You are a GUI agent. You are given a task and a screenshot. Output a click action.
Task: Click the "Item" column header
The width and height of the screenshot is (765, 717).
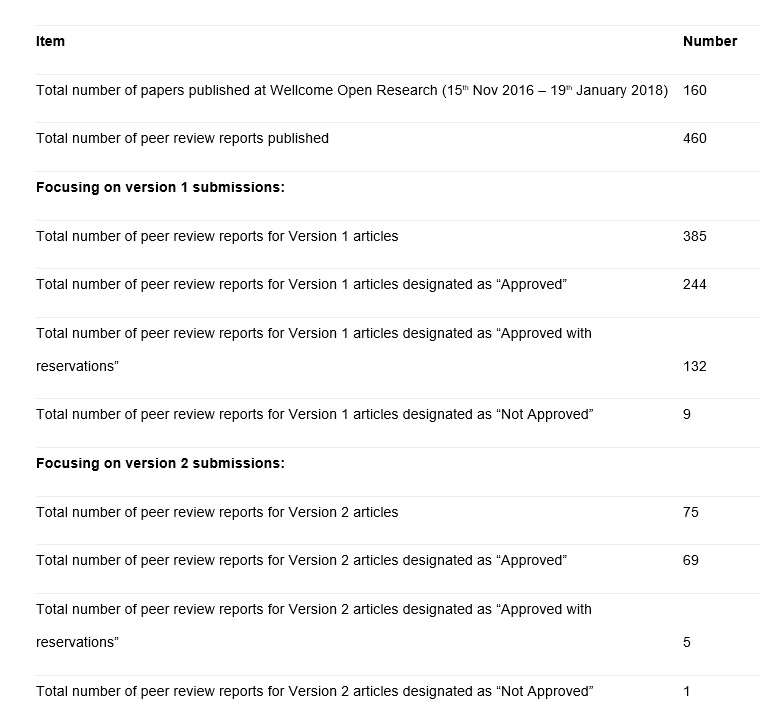click(50, 41)
